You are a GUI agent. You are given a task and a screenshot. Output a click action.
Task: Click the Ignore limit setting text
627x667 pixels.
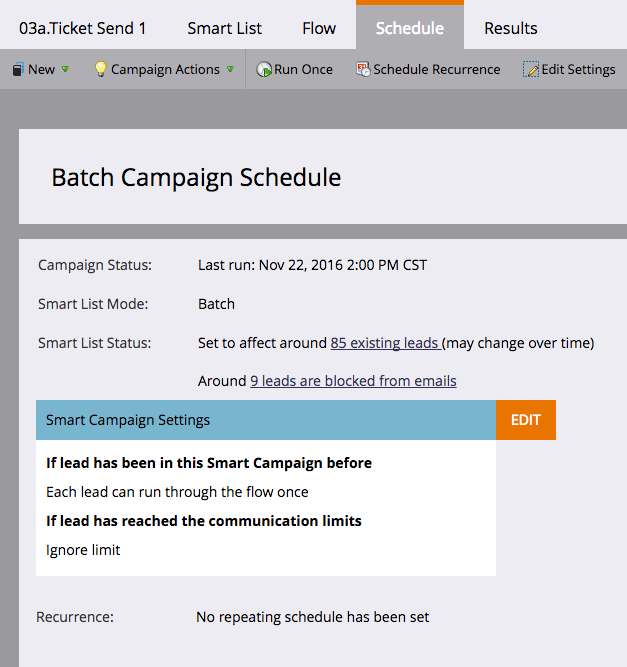point(83,550)
